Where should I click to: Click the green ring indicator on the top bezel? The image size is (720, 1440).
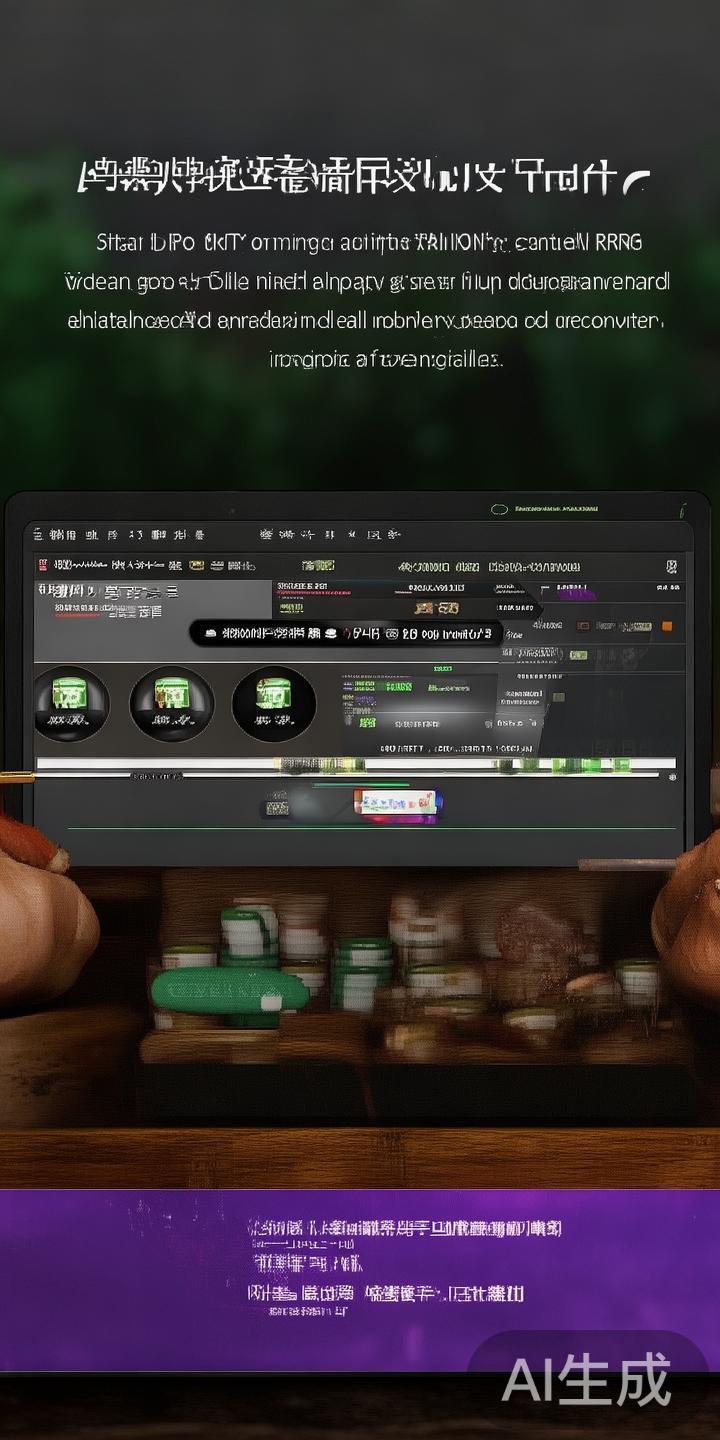tap(499, 509)
